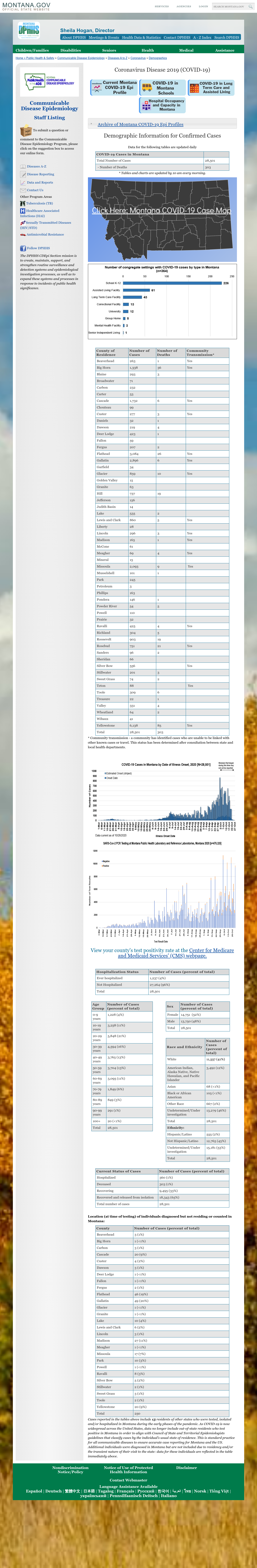
Task: Open Tuberculosis (TB) x-ray icon
Action: point(22,203)
